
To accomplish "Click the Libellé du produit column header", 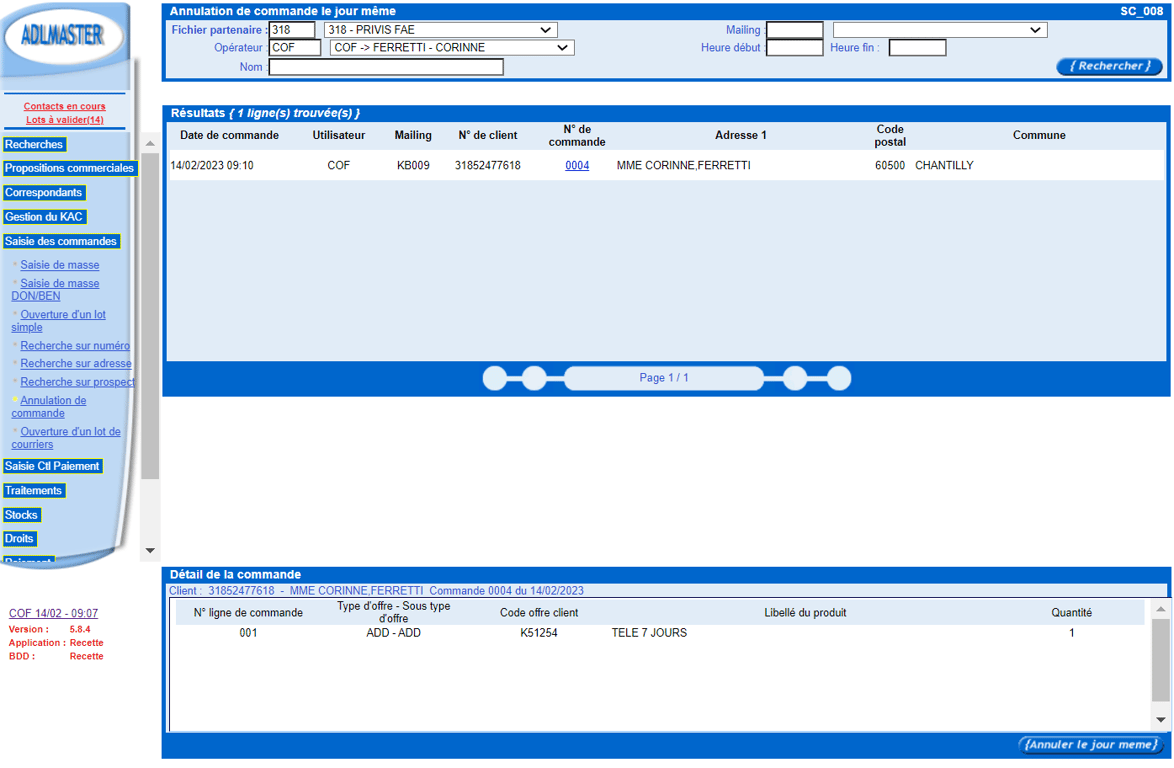I will [x=805, y=613].
